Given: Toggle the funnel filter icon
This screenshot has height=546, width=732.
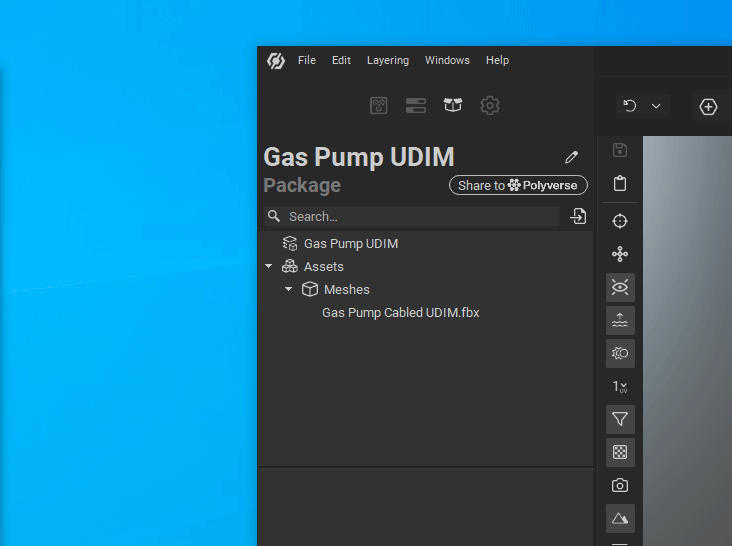Looking at the screenshot, I should pos(620,419).
